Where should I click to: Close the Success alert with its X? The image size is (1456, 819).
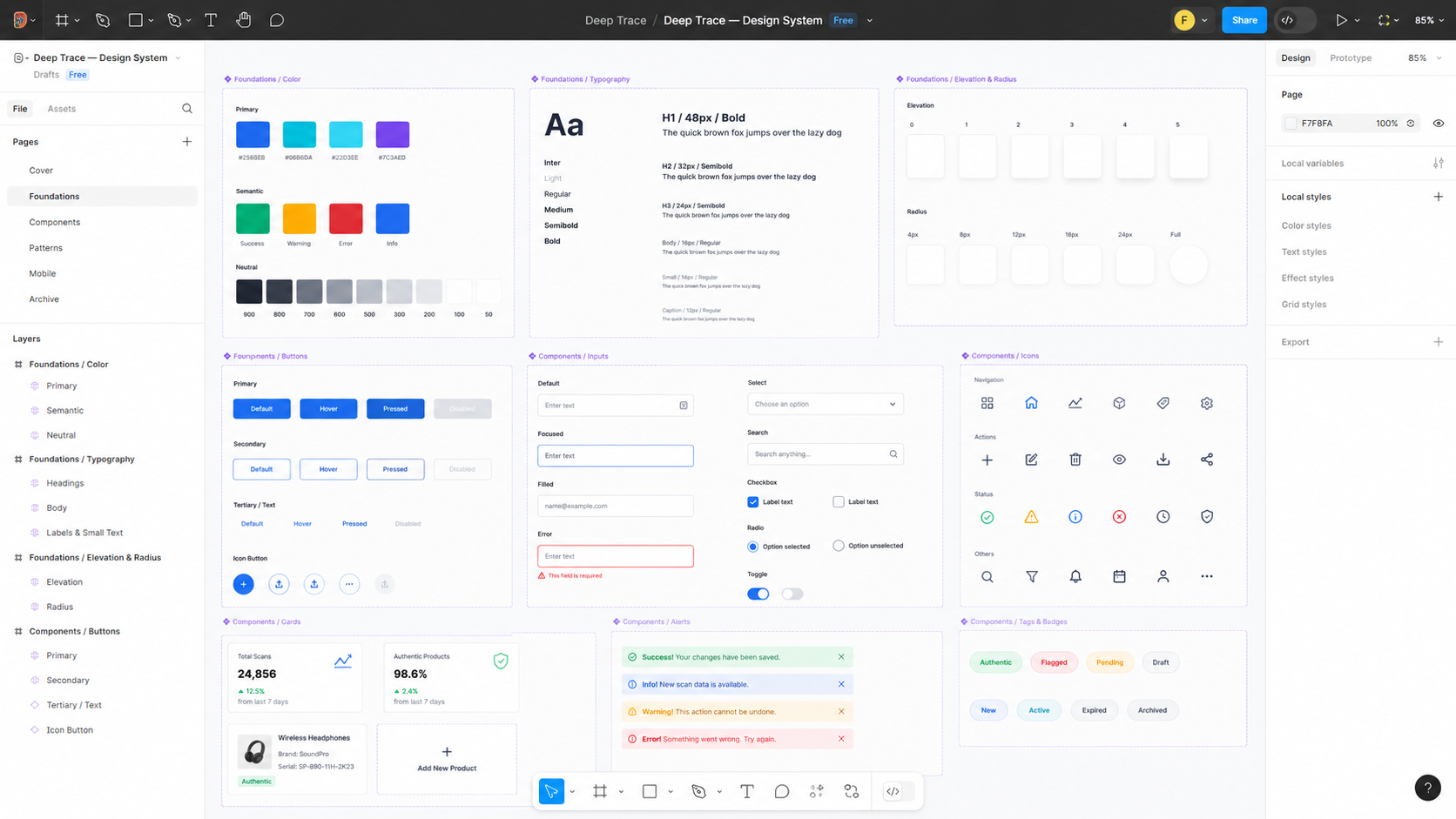[x=841, y=657]
